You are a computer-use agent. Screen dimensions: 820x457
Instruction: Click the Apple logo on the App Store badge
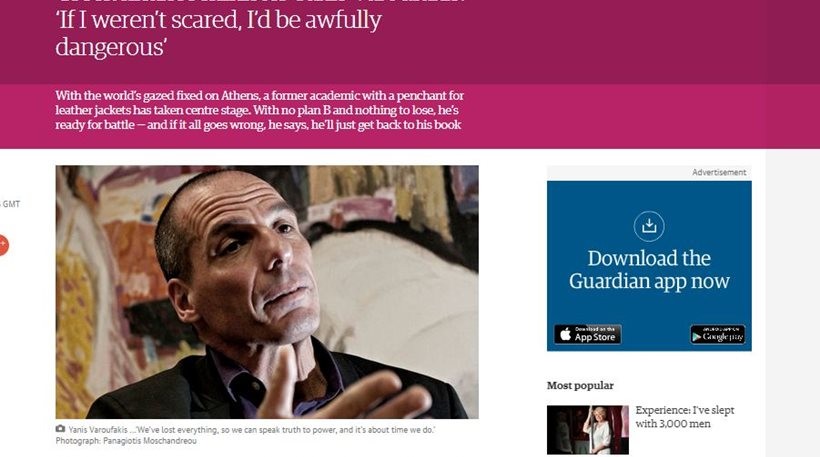pos(565,334)
